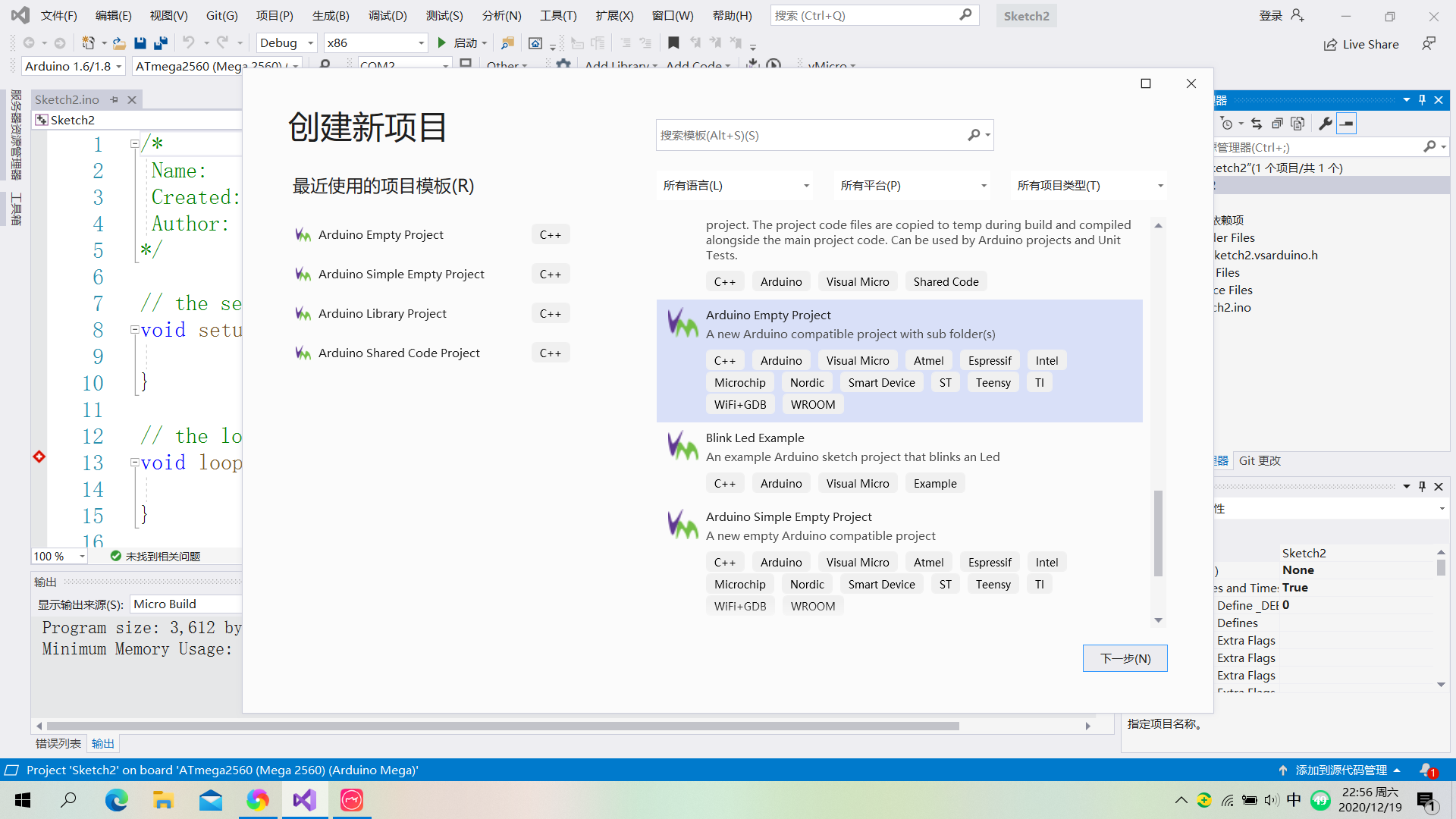Viewport: 1456px width, 819px height.
Task: Click the 下一步(N) button
Action: point(1125,658)
